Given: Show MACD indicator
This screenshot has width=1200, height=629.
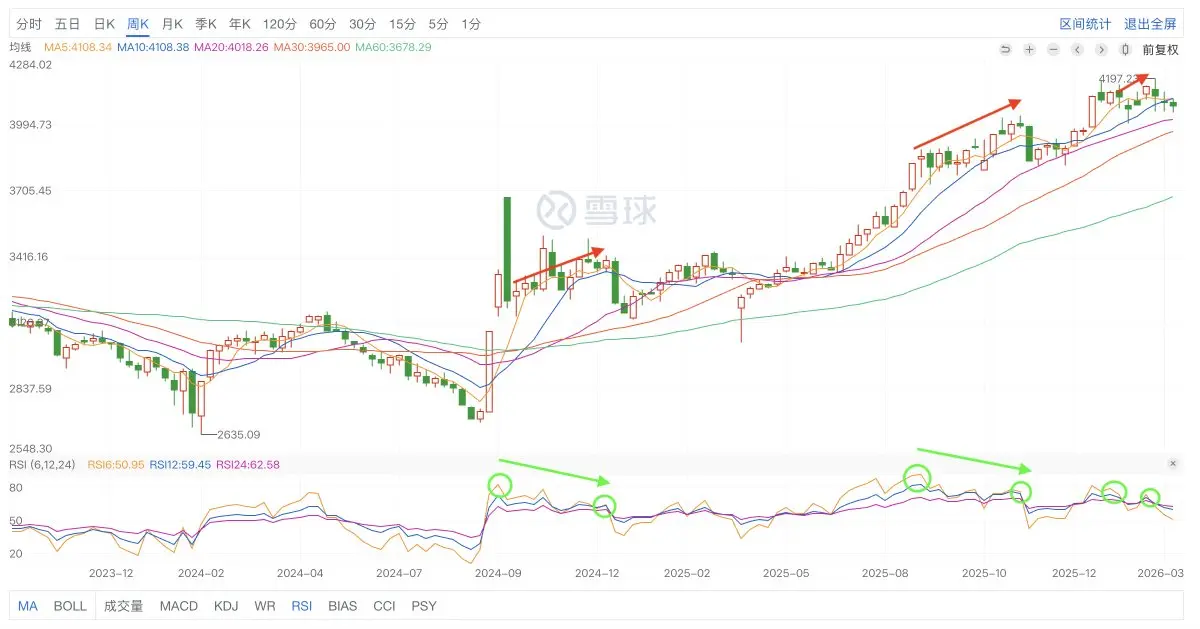Looking at the screenshot, I should click(x=179, y=606).
